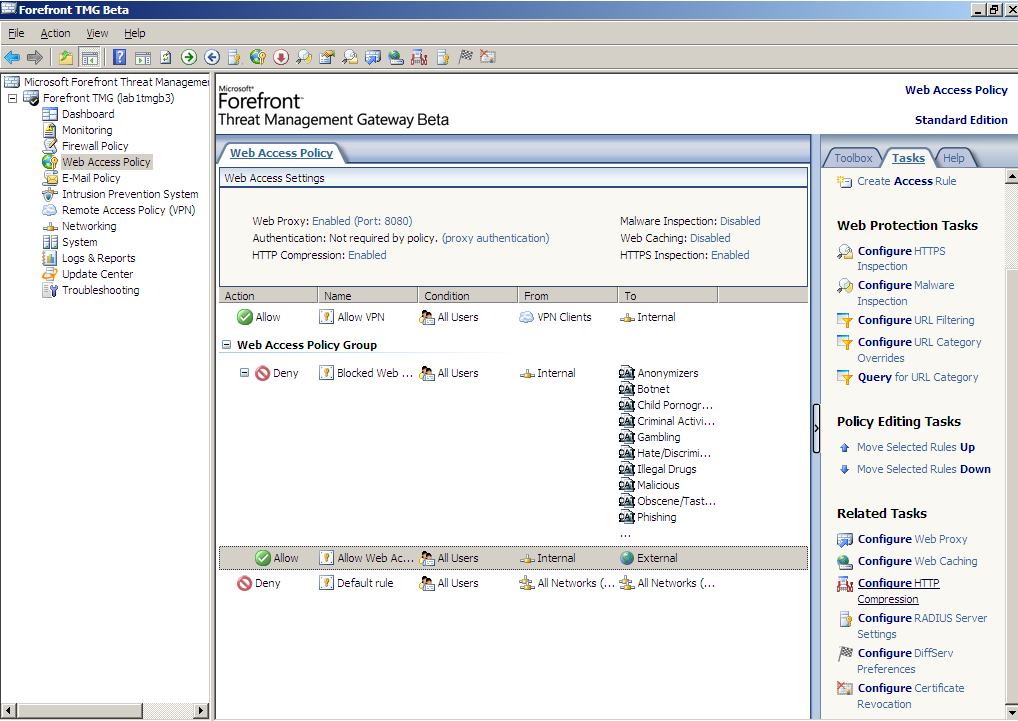The height and width of the screenshot is (721, 1018).
Task: Click Configure Certificate Revocation link
Action: (910, 696)
